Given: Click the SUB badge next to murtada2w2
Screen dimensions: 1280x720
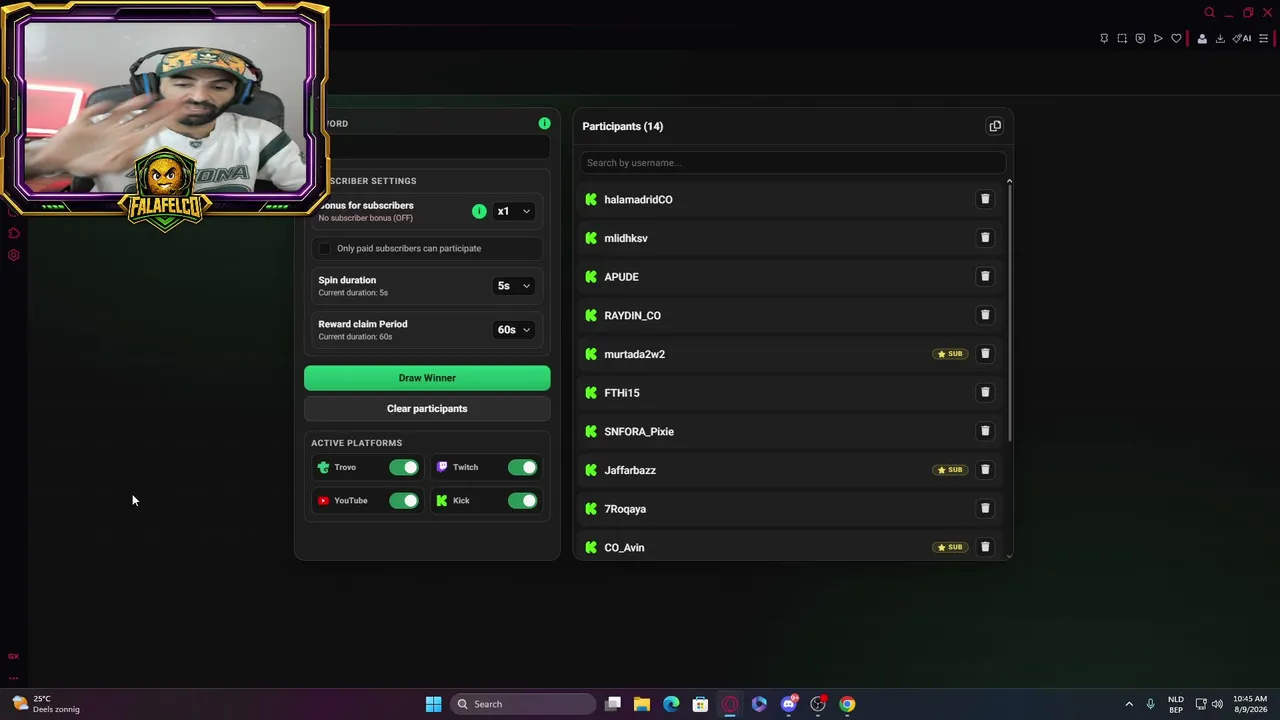Looking at the screenshot, I should [x=950, y=354].
